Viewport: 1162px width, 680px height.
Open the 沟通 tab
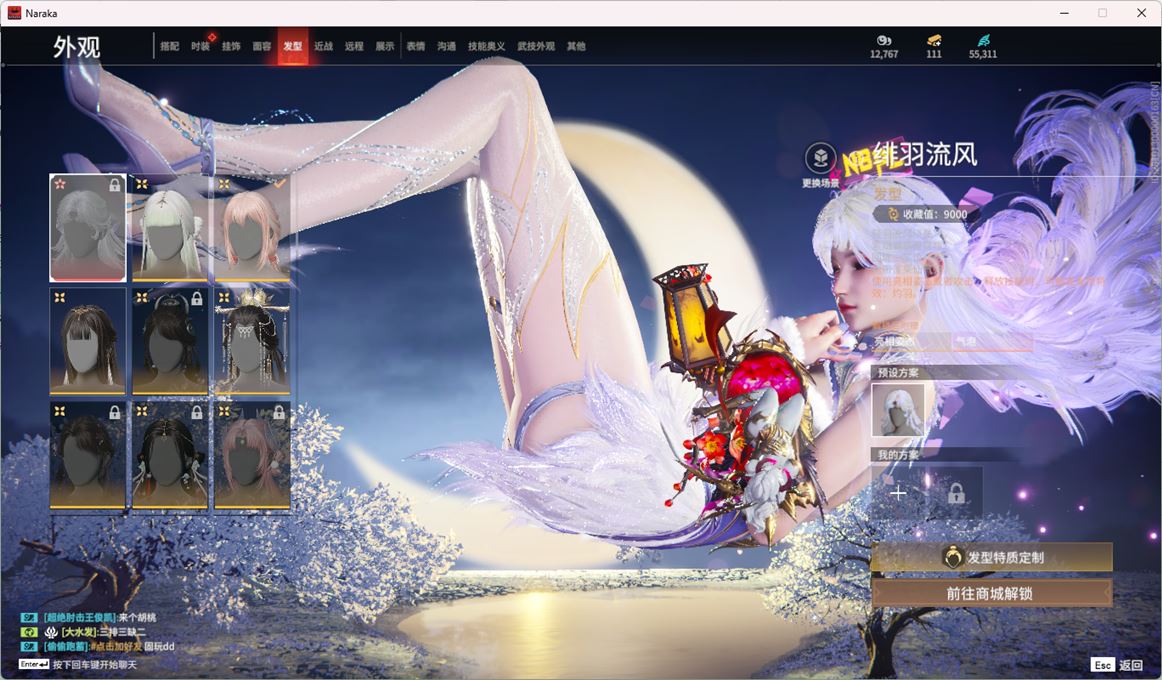pyautogui.click(x=446, y=46)
